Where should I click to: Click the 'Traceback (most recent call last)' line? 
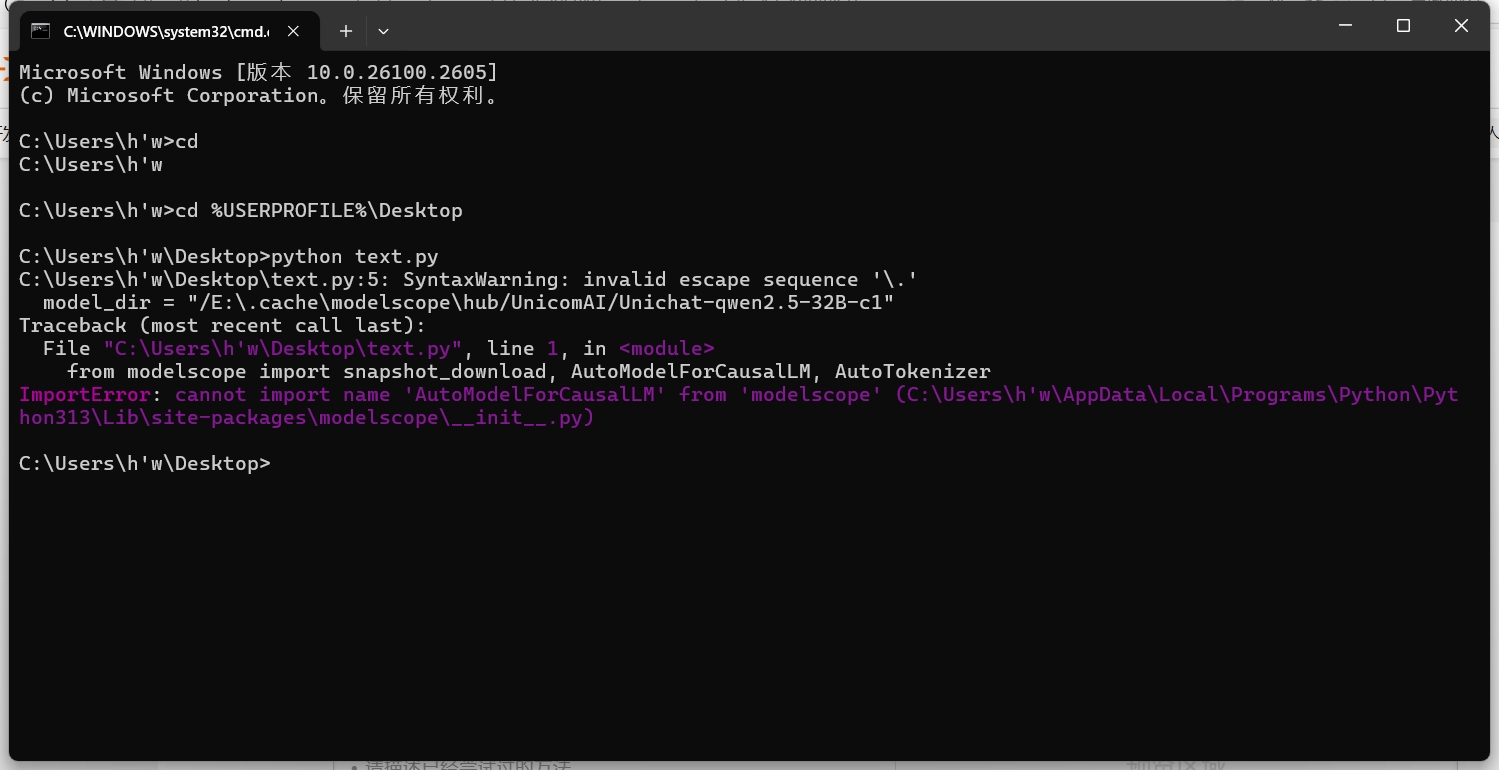tap(223, 325)
